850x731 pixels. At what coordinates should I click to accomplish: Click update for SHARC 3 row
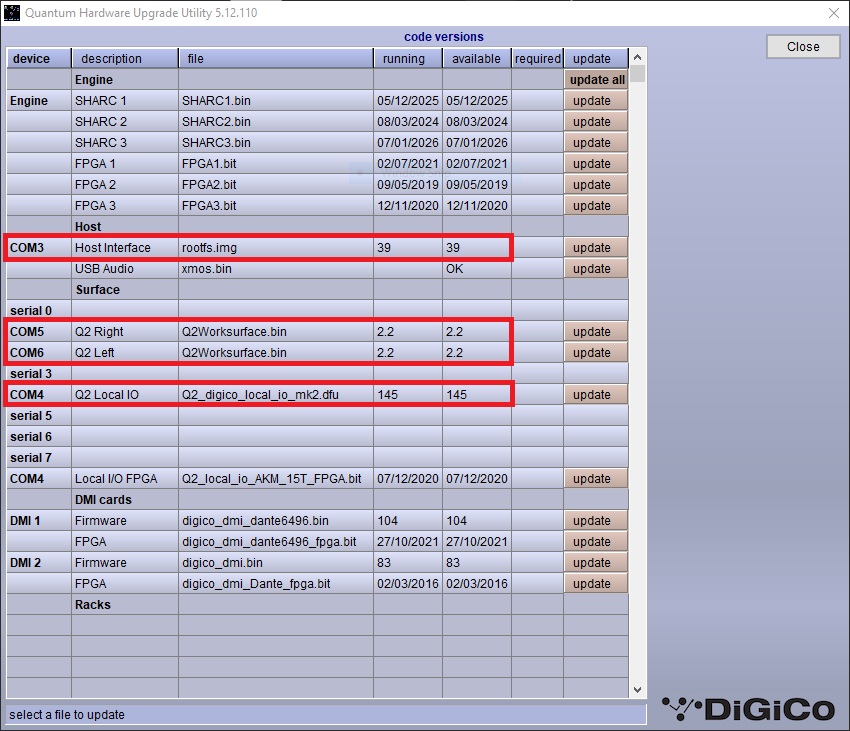596,143
